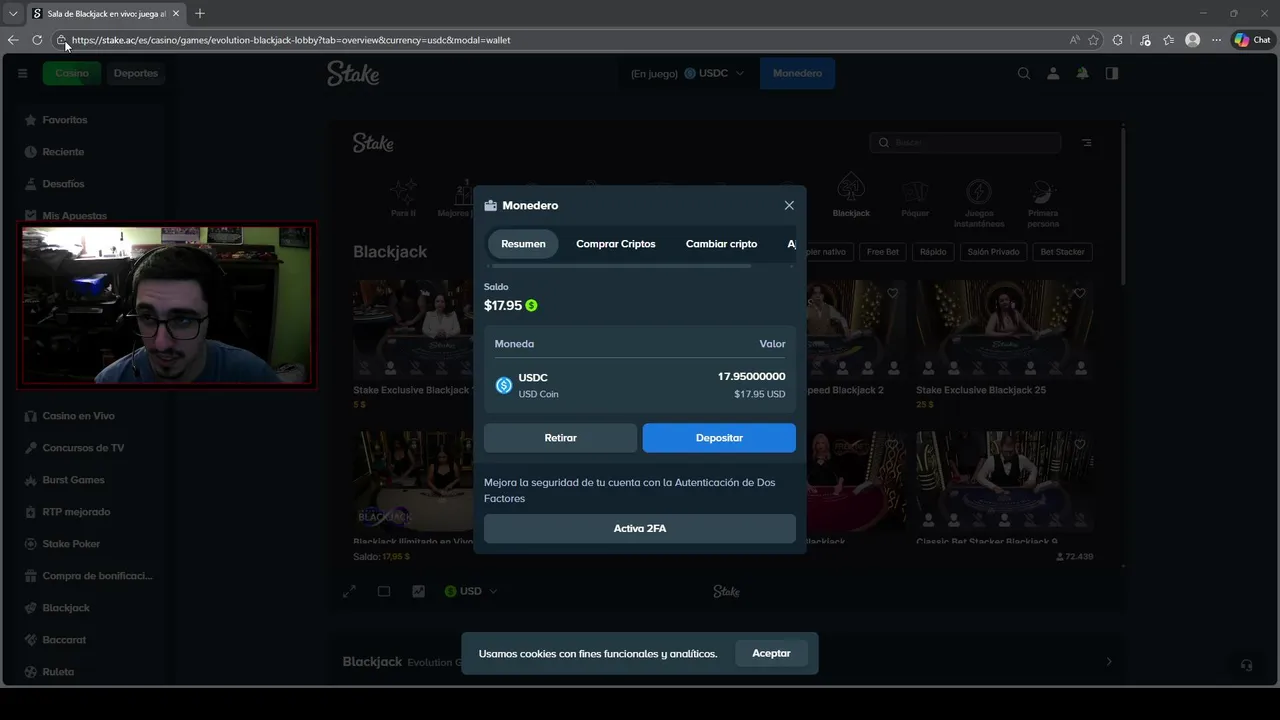This screenshot has width=1280, height=720.
Task: Open Copilot Chat button in browser
Action: (x=1252, y=40)
